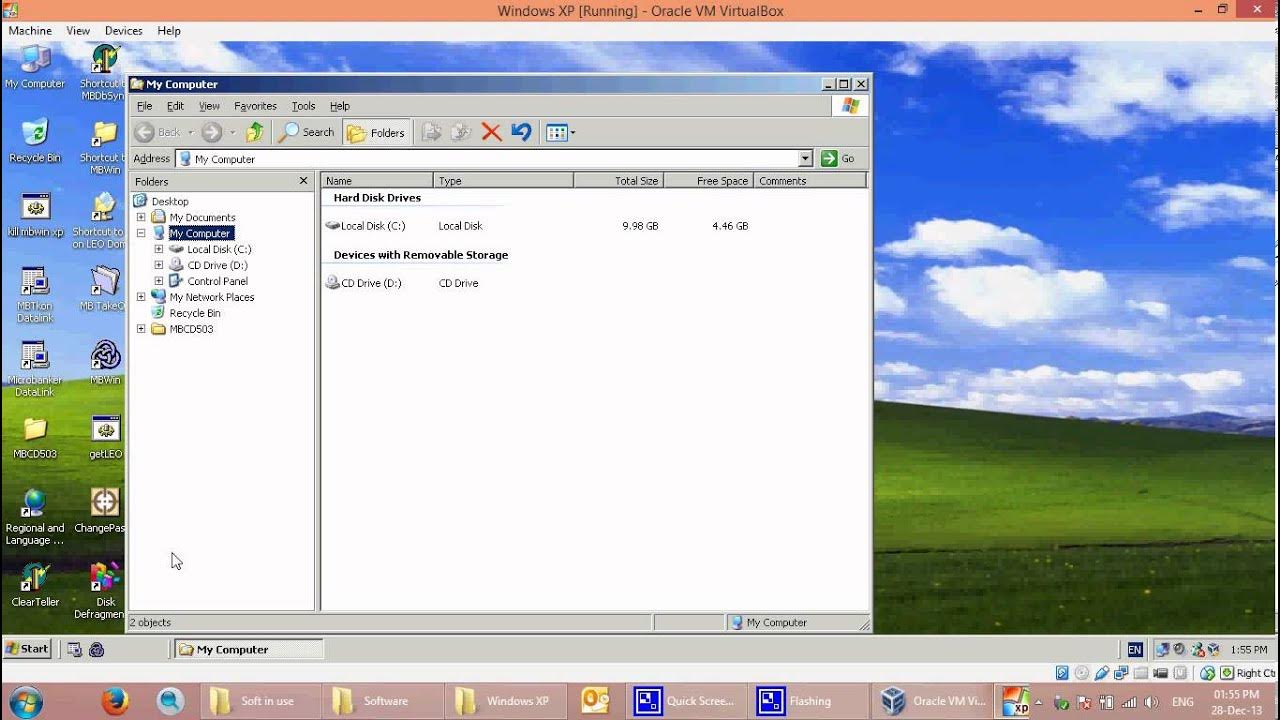Click the Back navigation button
1280x720 pixels.
click(158, 132)
